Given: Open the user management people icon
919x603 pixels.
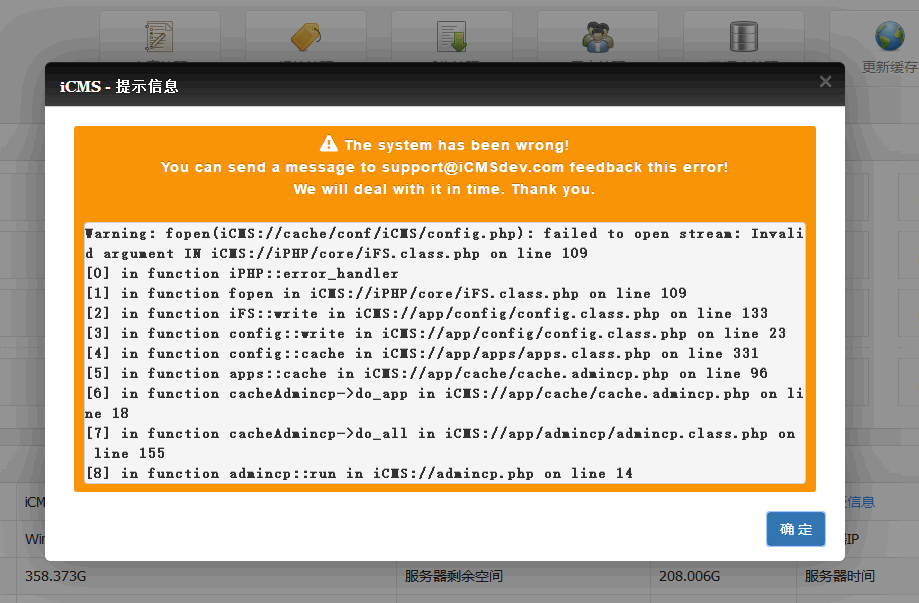Looking at the screenshot, I should (x=597, y=36).
